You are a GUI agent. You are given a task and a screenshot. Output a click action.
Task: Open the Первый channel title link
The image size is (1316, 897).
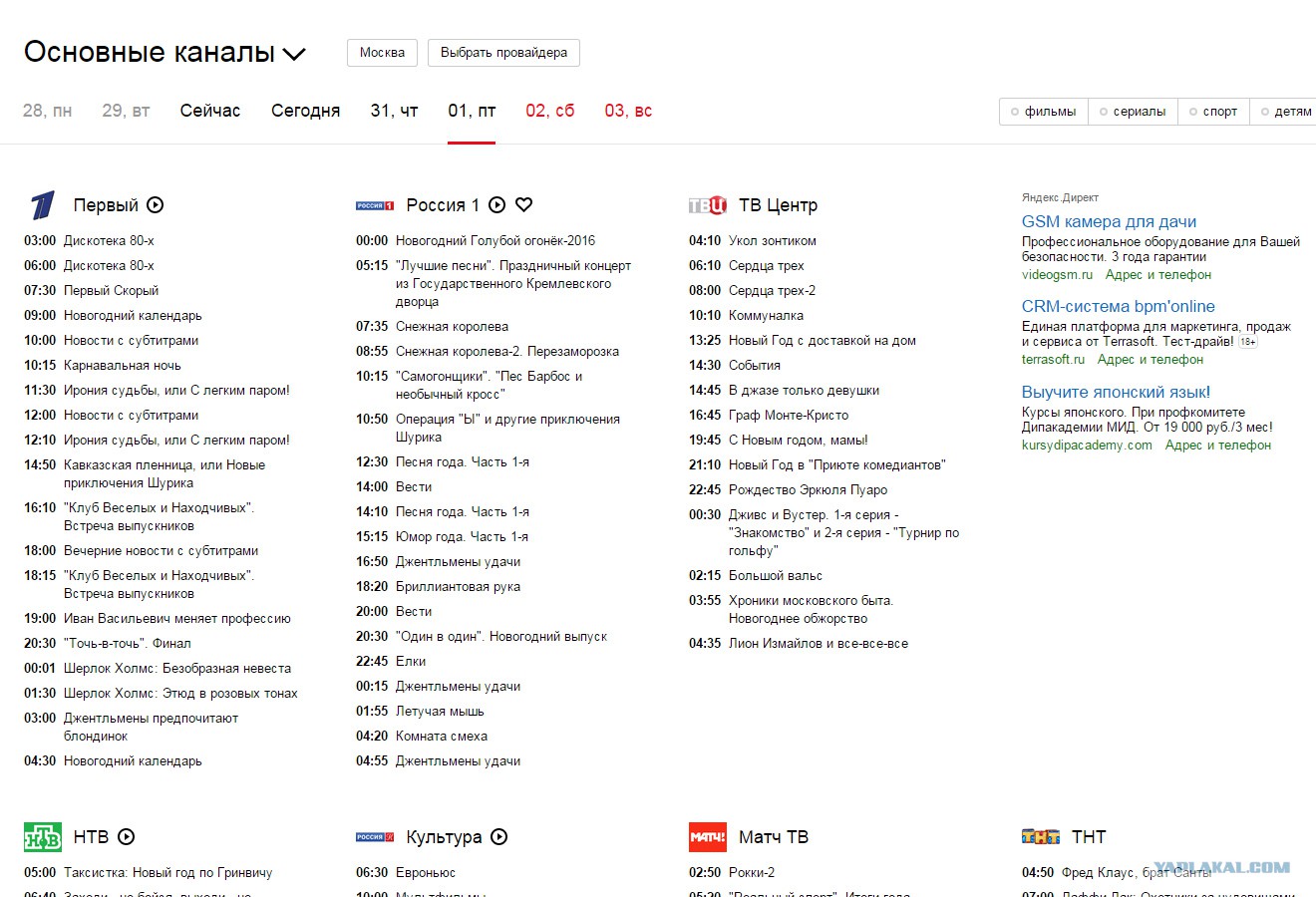click(x=106, y=205)
